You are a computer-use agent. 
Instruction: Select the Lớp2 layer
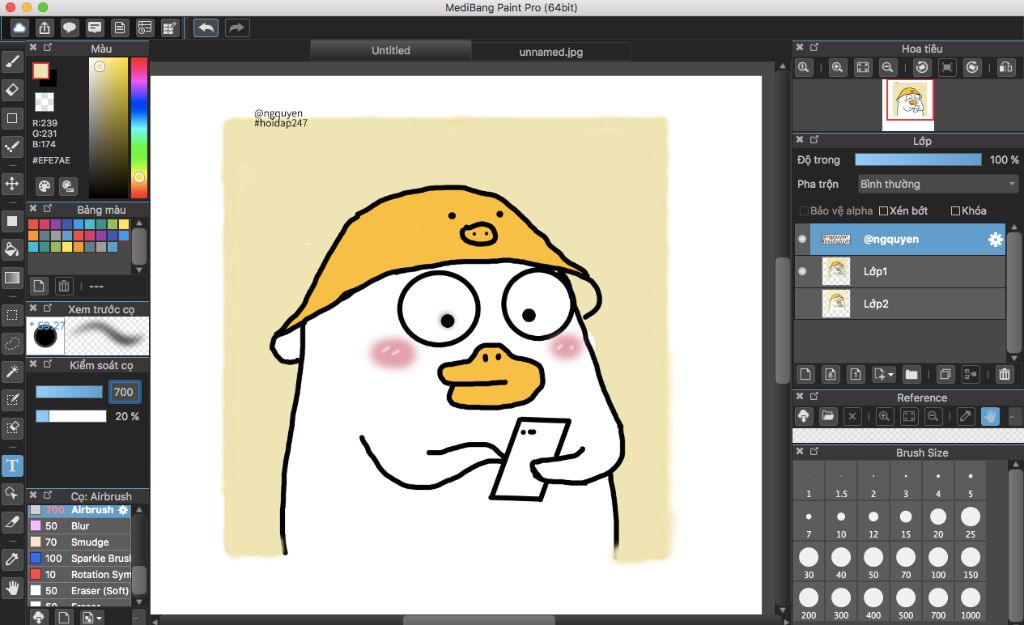(900, 304)
